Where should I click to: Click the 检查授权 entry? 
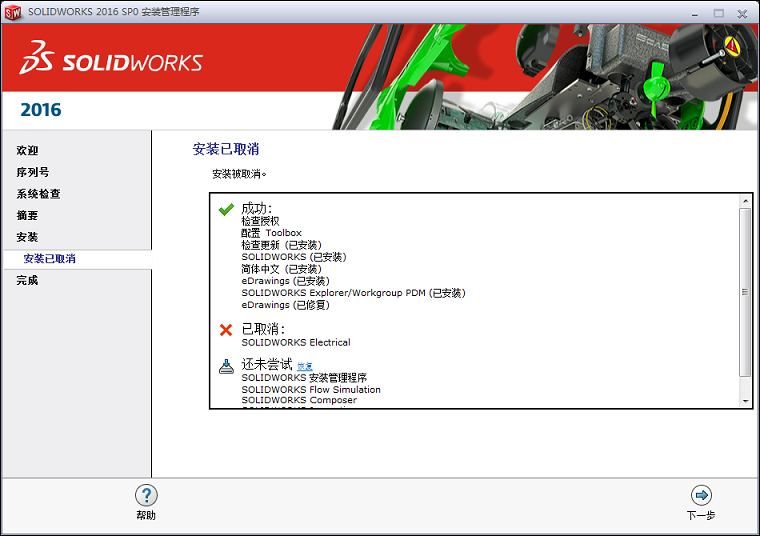pyautogui.click(x=260, y=221)
